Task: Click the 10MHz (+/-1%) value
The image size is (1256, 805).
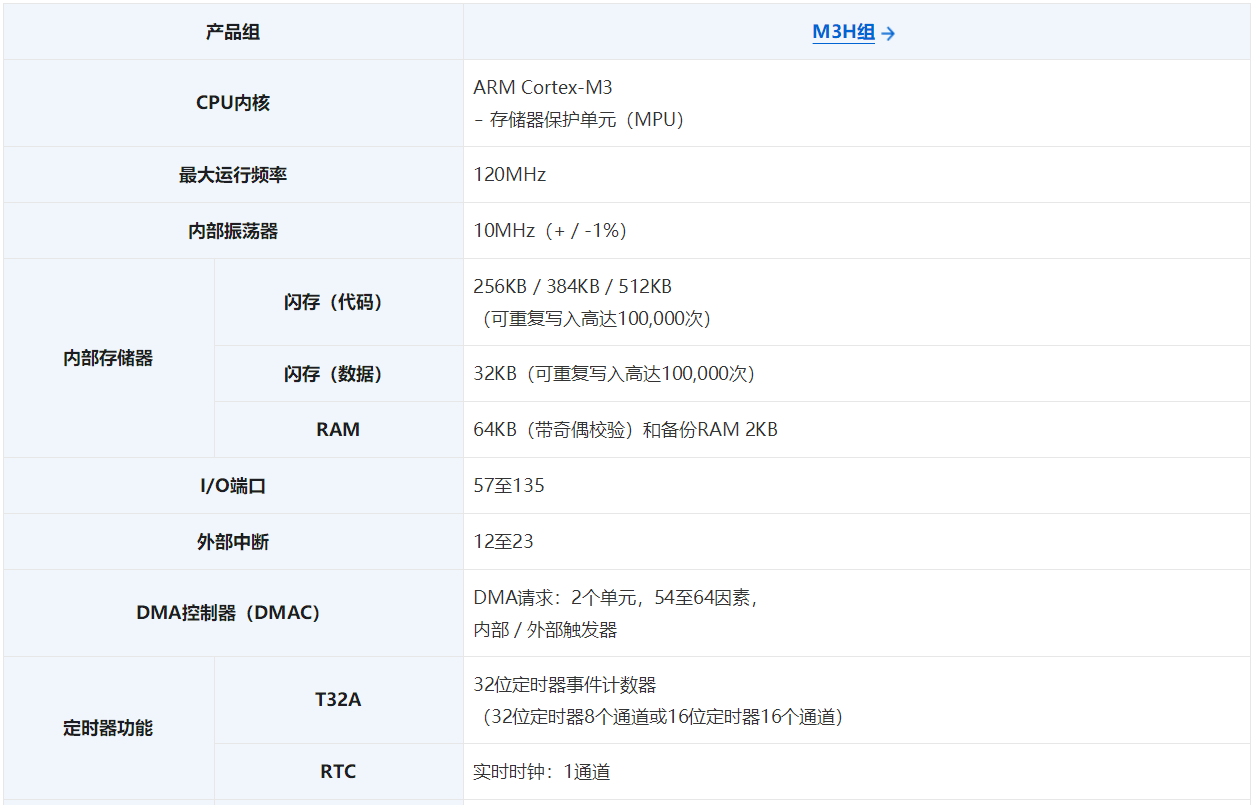Action: tap(550, 231)
